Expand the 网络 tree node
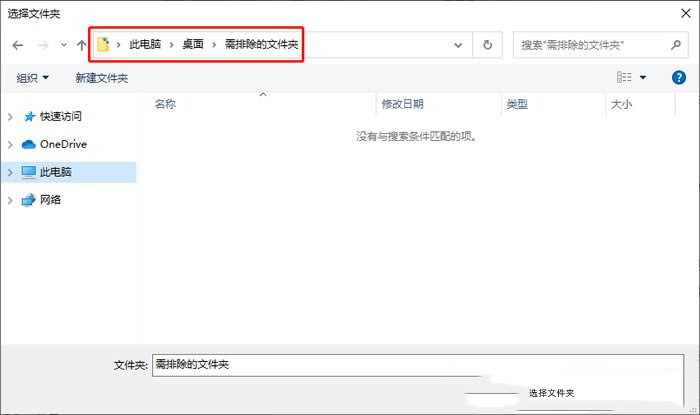 10,200
